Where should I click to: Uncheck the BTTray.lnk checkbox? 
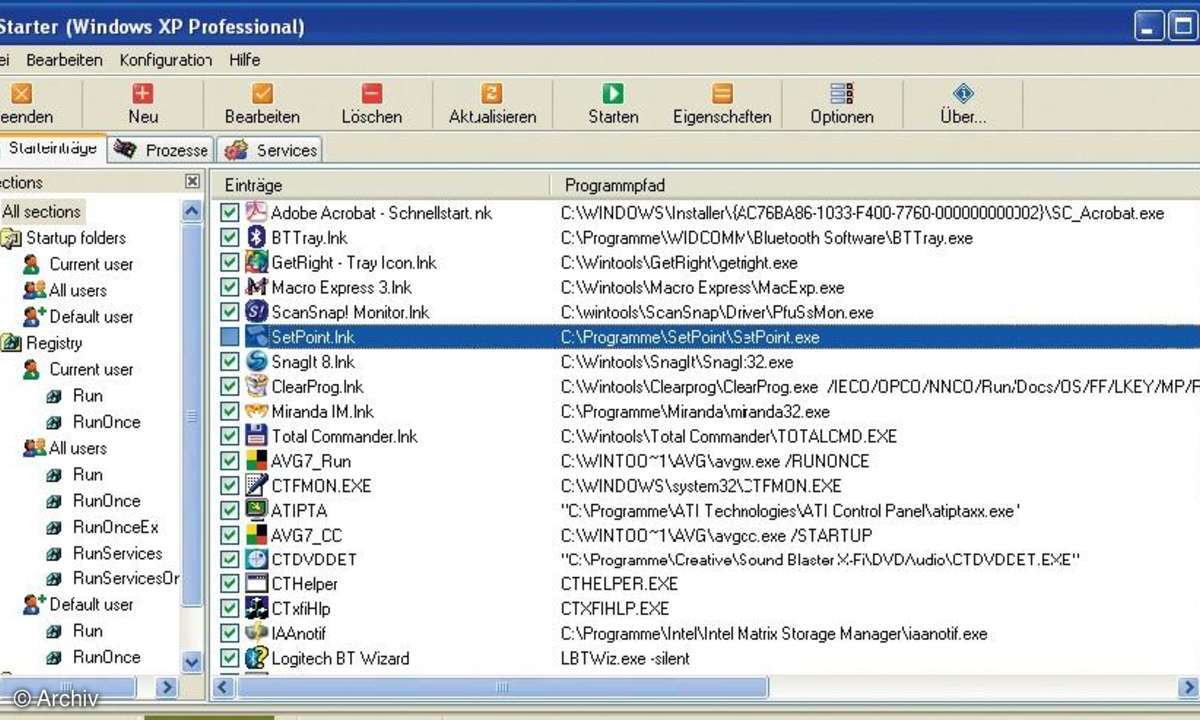coord(230,238)
